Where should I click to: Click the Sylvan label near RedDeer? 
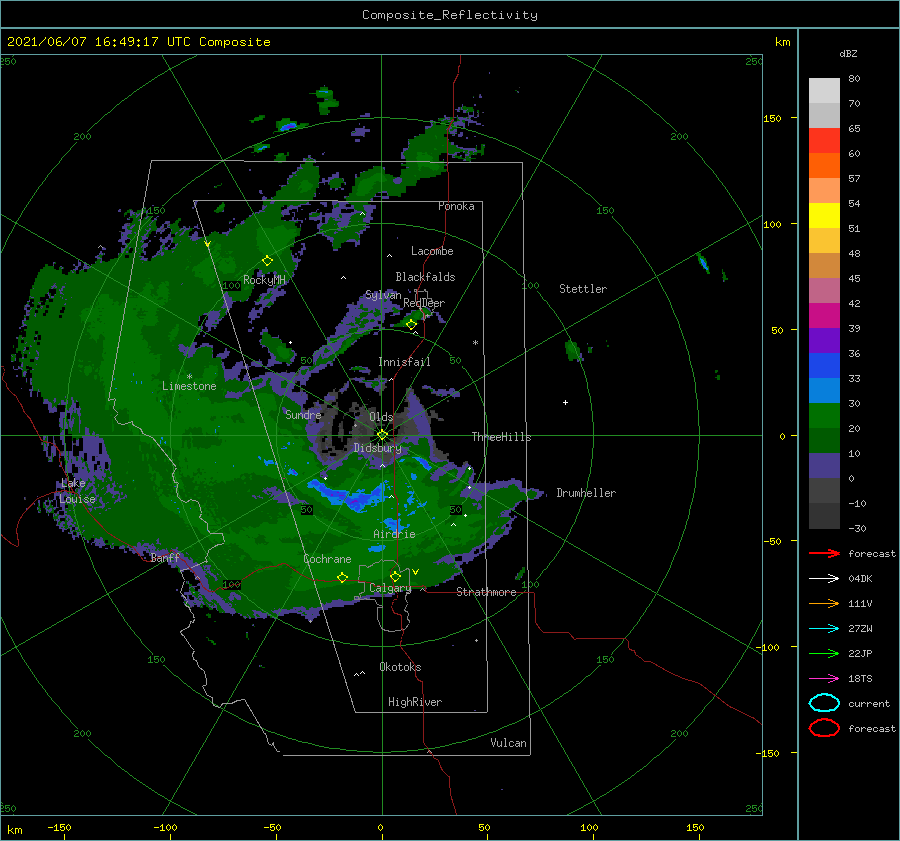tap(383, 296)
